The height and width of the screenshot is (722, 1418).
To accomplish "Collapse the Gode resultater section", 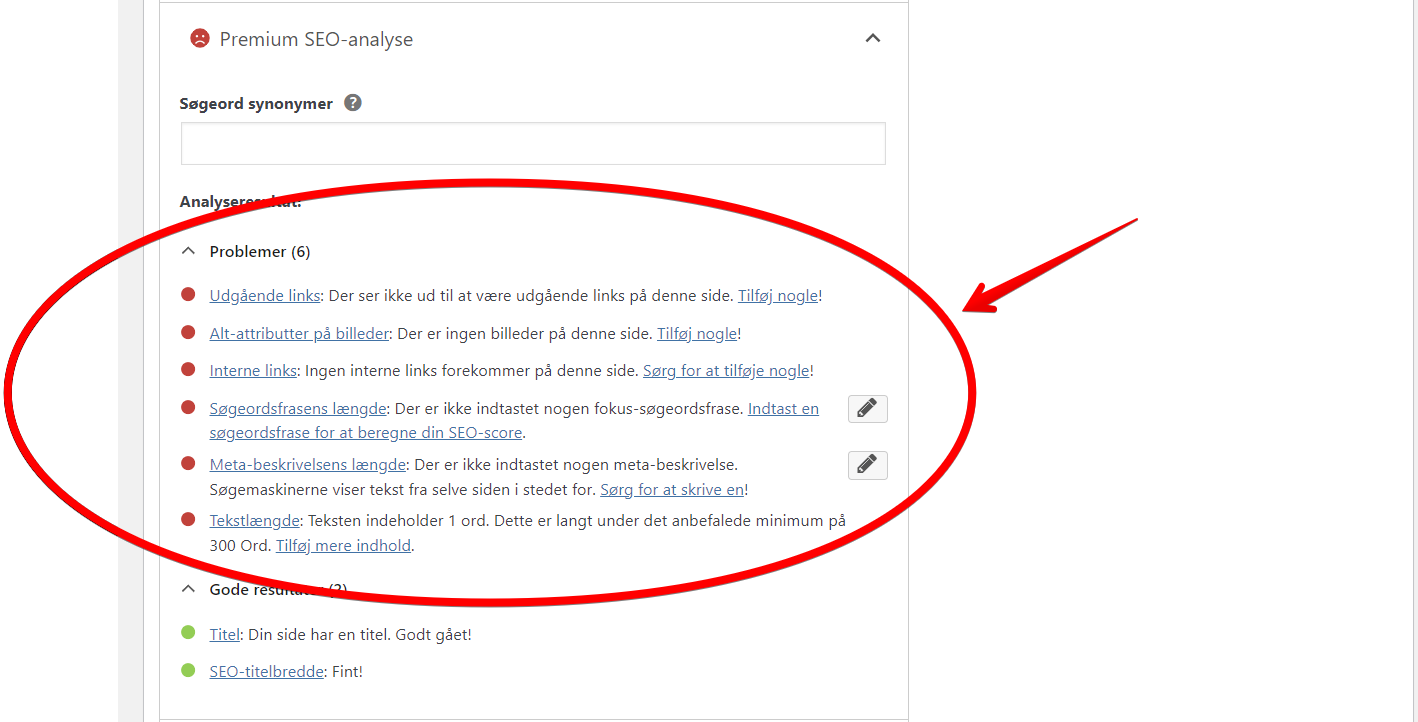I will (188, 590).
